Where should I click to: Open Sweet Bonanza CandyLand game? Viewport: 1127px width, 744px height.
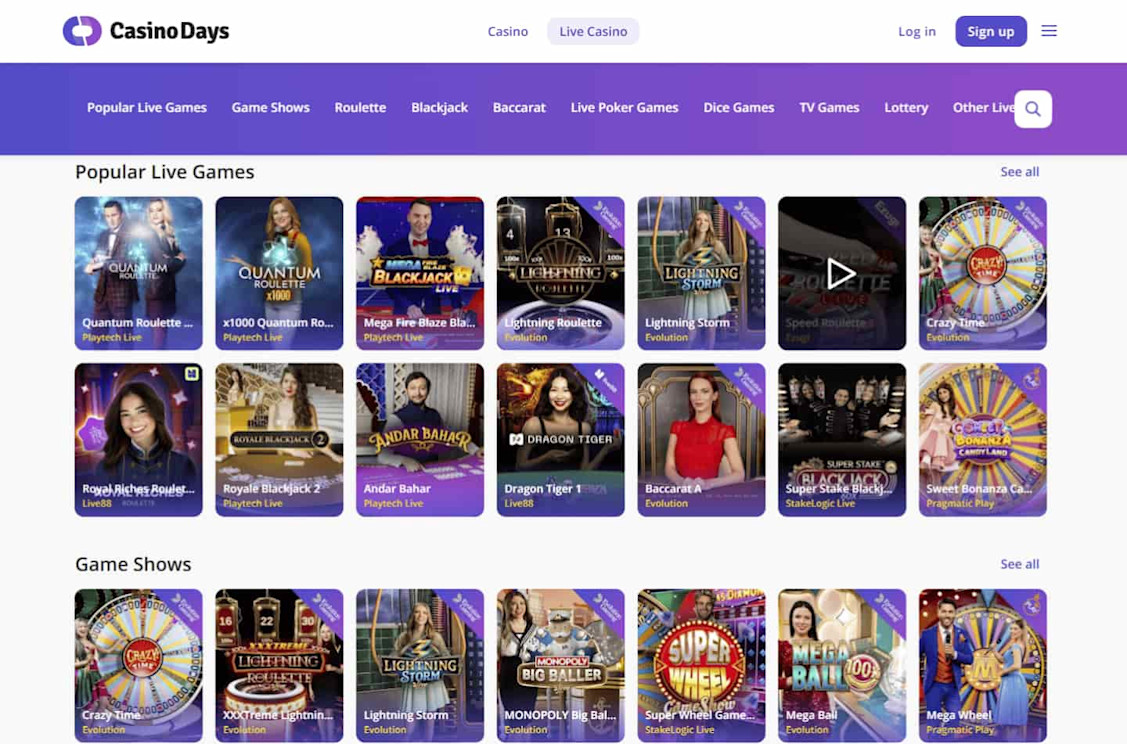983,440
